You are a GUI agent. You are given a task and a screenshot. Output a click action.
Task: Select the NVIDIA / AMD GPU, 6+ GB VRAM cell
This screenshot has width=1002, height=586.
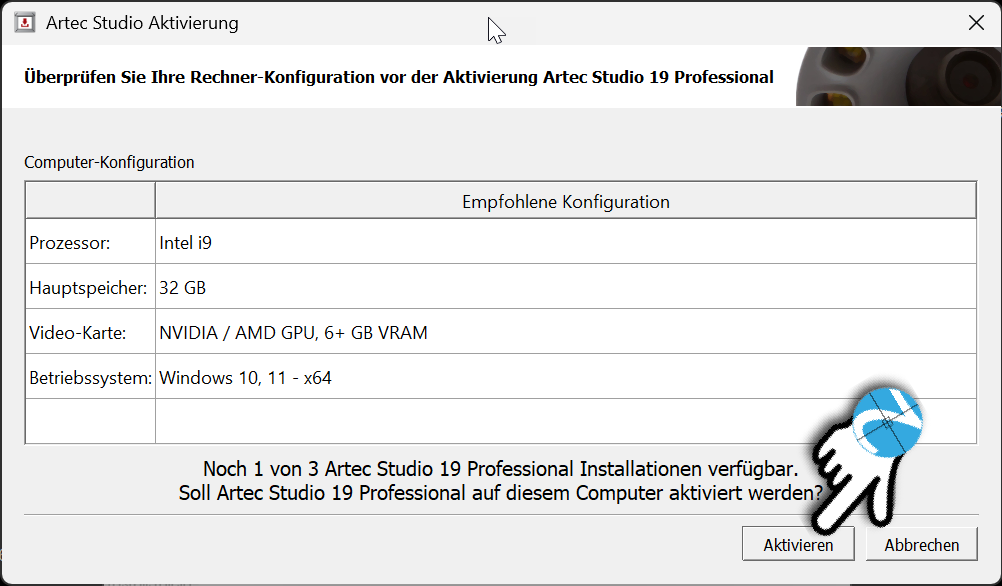point(566,332)
